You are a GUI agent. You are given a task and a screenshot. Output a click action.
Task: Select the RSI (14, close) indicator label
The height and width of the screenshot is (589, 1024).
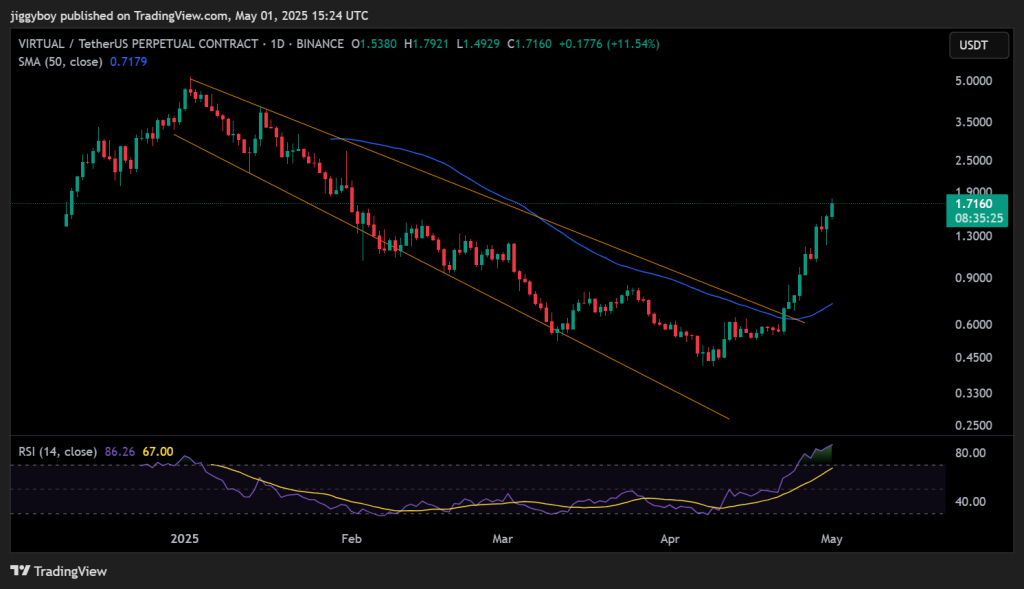click(x=57, y=452)
